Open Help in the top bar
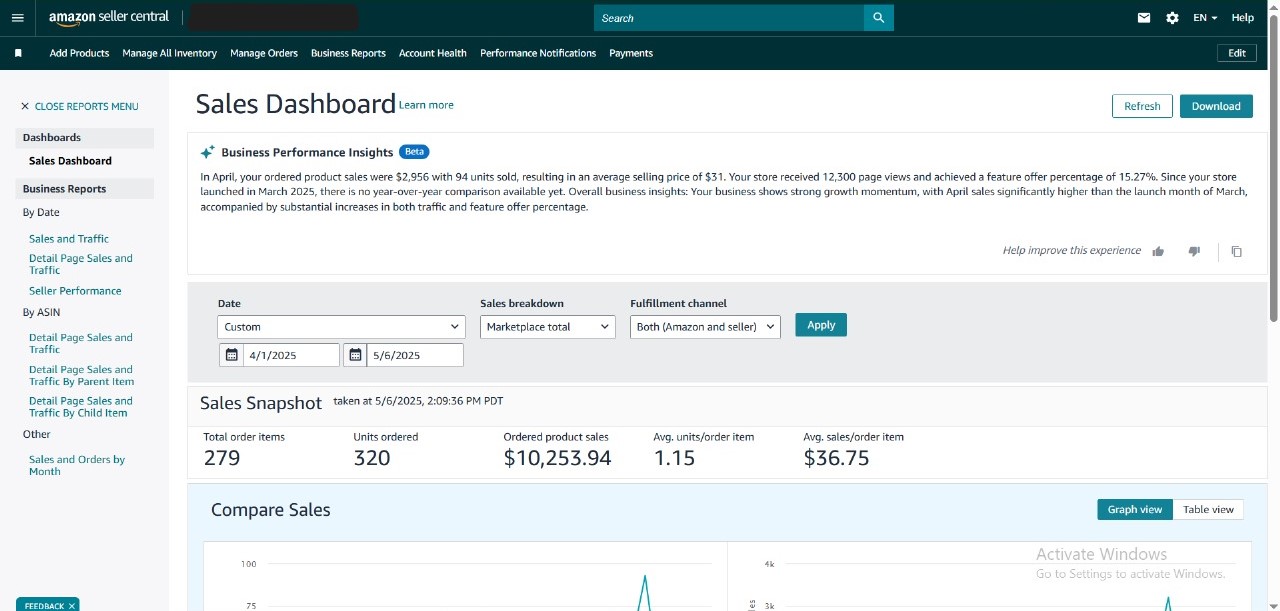Viewport: 1280px width, 611px height. tap(1243, 18)
